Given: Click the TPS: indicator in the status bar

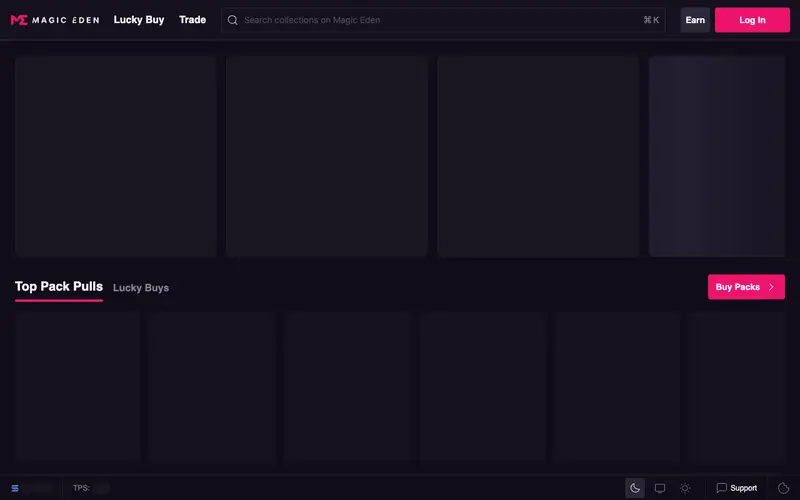Looking at the screenshot, I should coord(81,488).
